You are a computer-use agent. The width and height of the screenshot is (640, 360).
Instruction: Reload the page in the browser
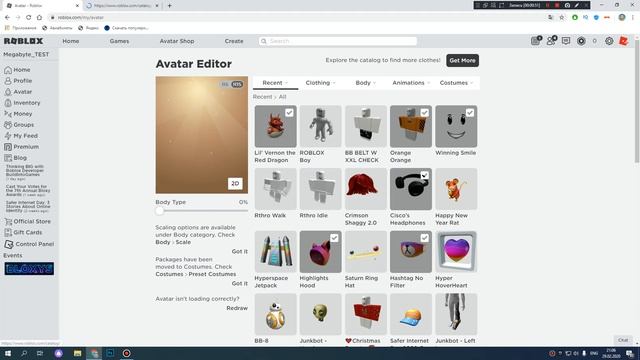pos(29,18)
